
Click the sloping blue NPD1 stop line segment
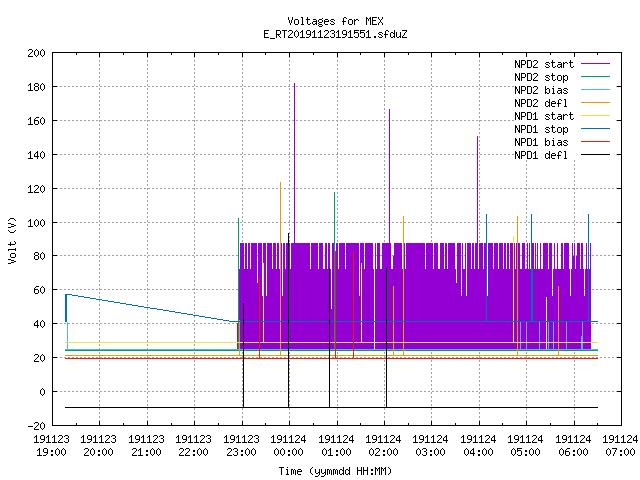click(152, 308)
